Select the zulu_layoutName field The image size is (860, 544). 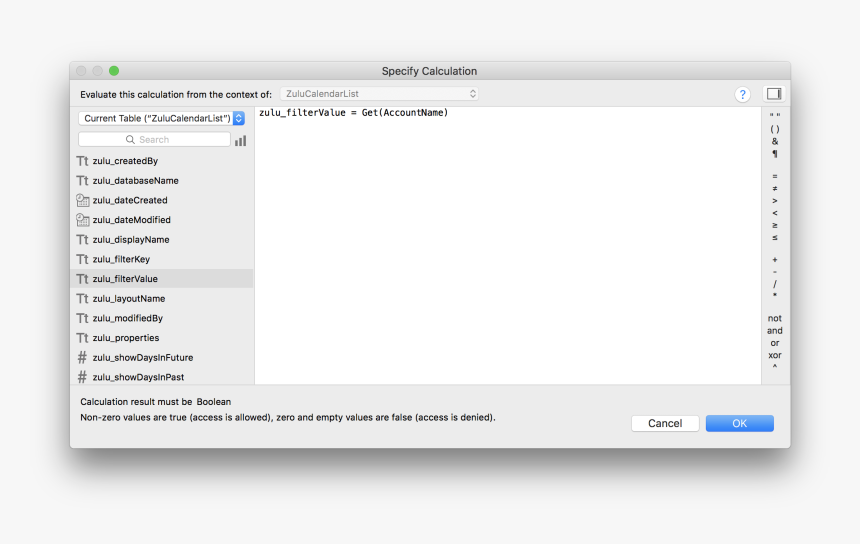click(x=162, y=298)
